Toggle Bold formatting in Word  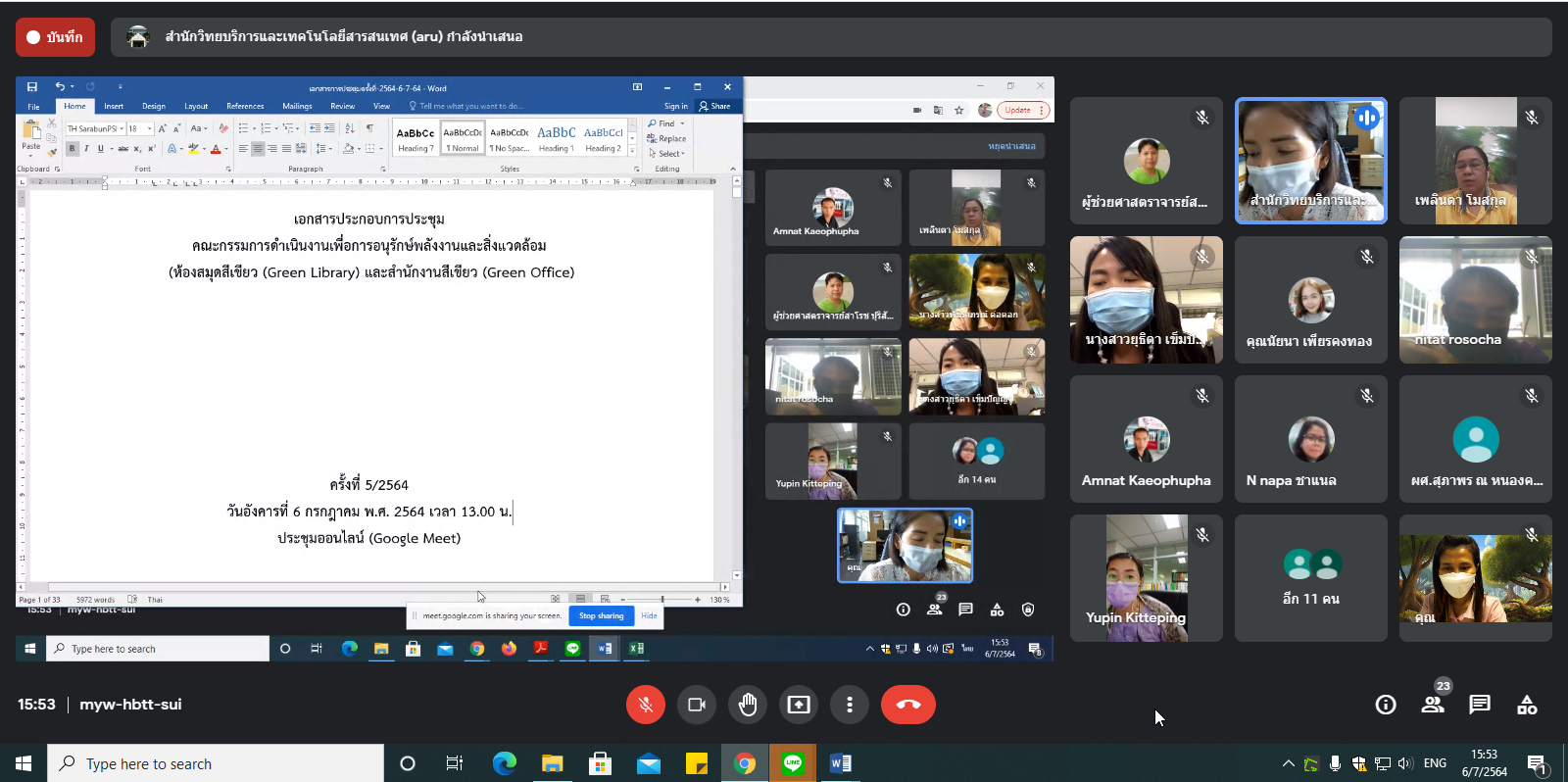(x=72, y=149)
